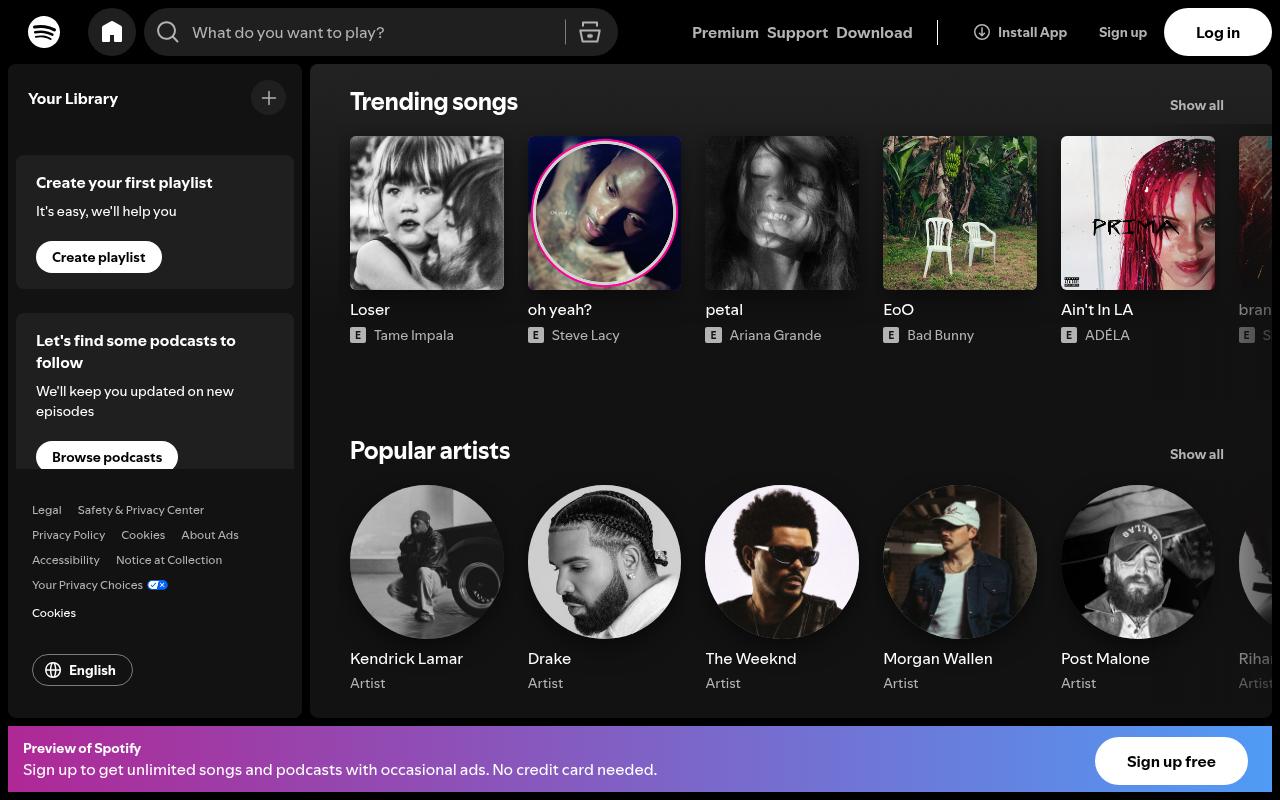Open the Premium page

(x=725, y=32)
